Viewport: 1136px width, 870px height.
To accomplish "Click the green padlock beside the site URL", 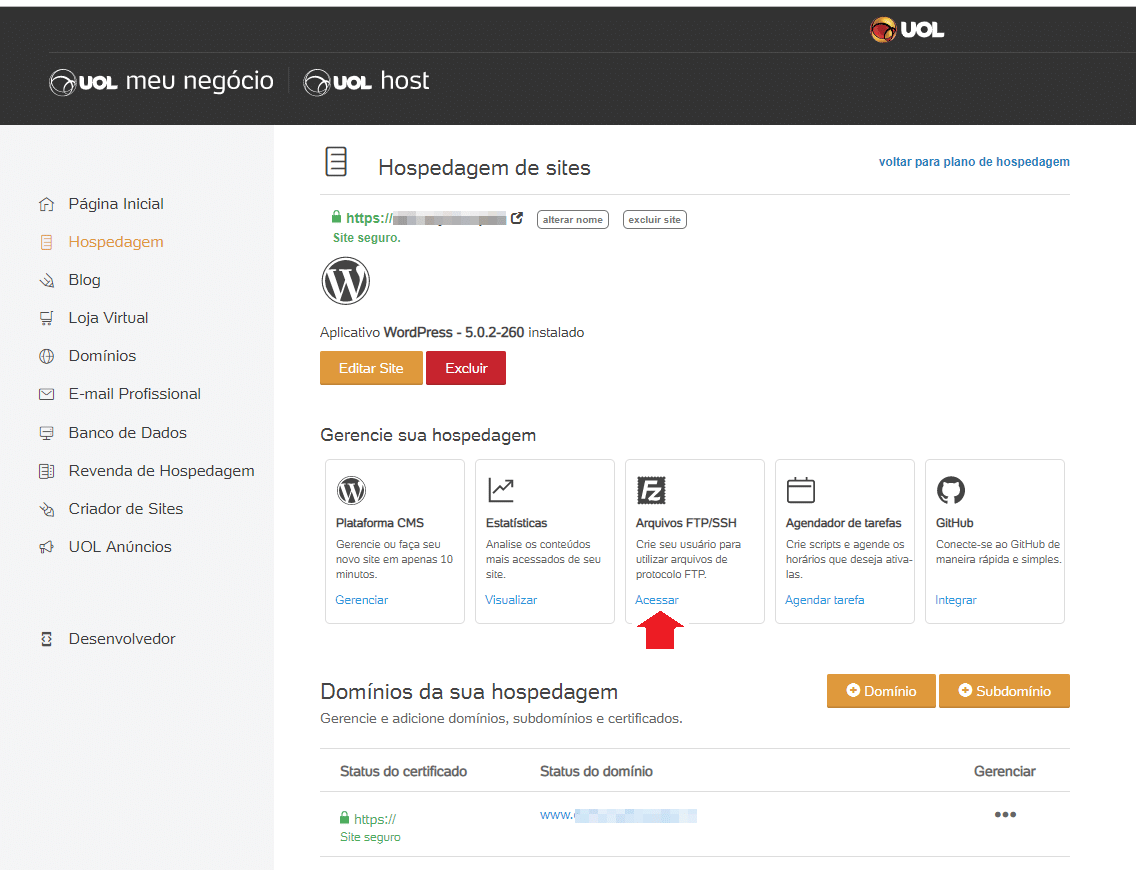I will (336, 217).
